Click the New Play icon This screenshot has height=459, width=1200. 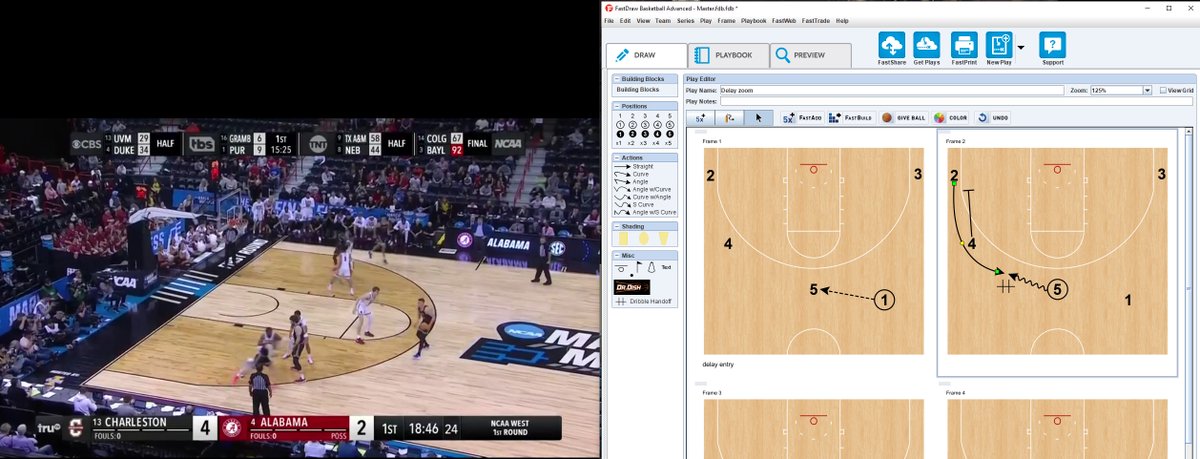point(998,45)
